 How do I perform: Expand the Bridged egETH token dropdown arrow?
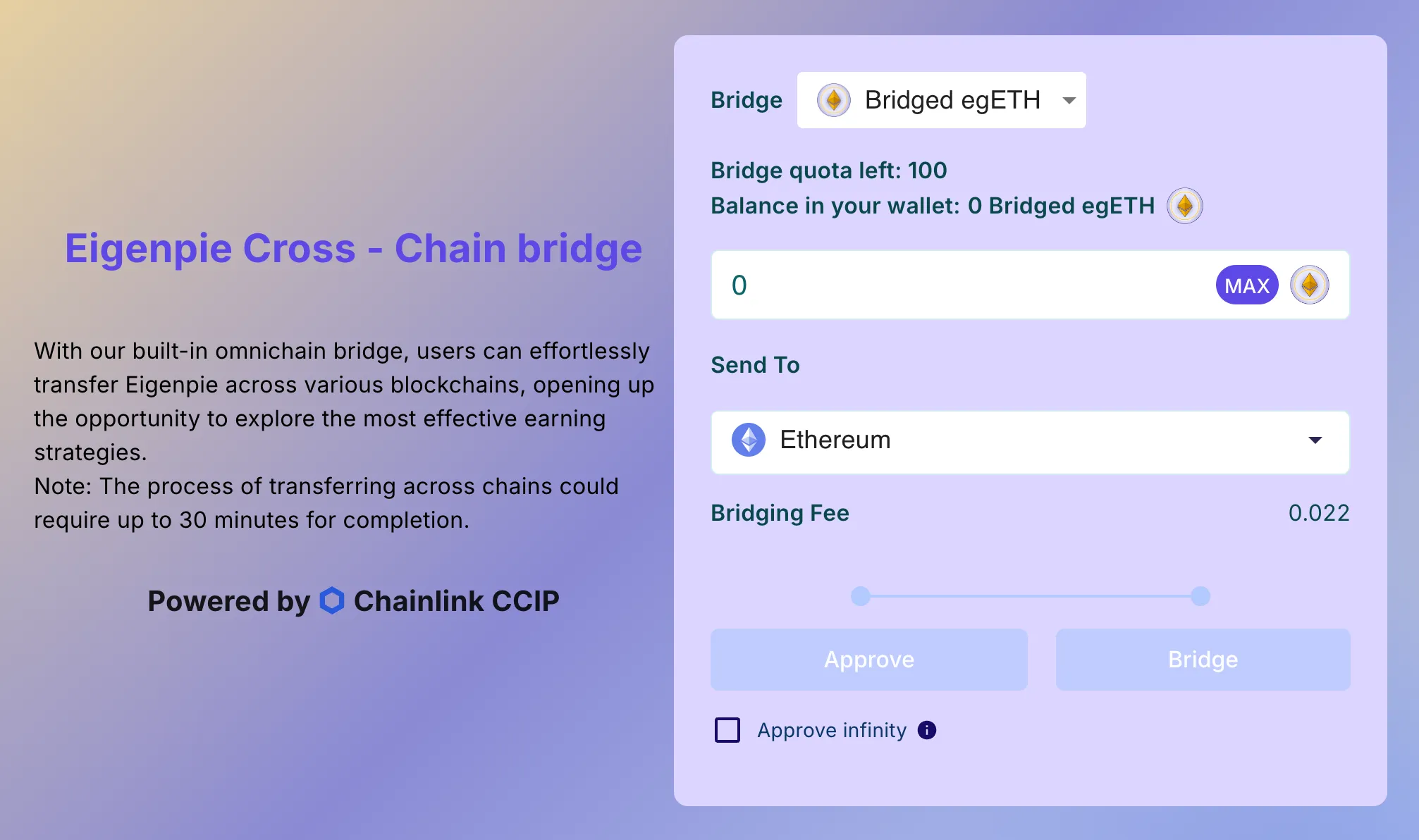click(1069, 100)
